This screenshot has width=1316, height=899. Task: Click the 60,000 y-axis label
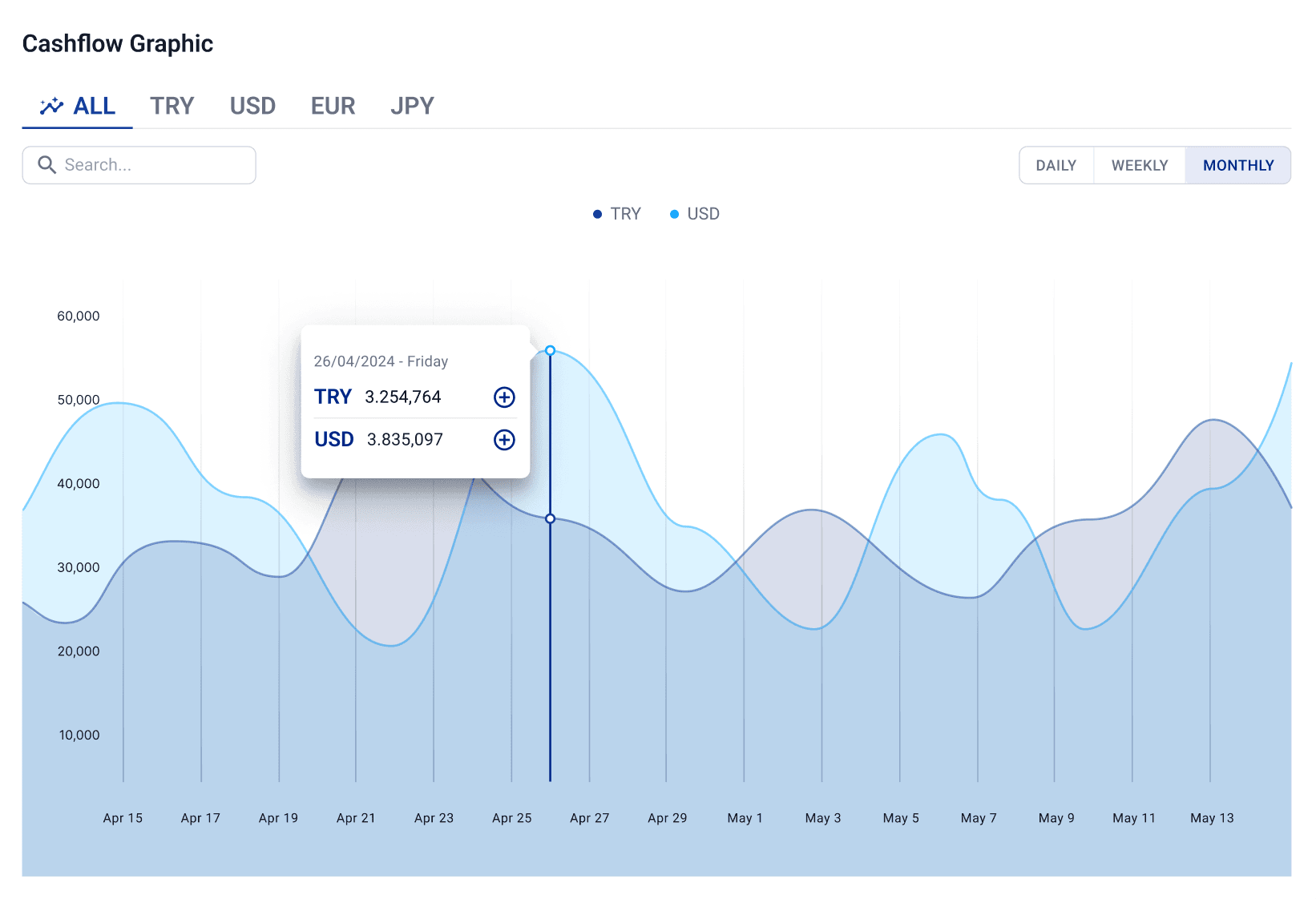click(79, 316)
